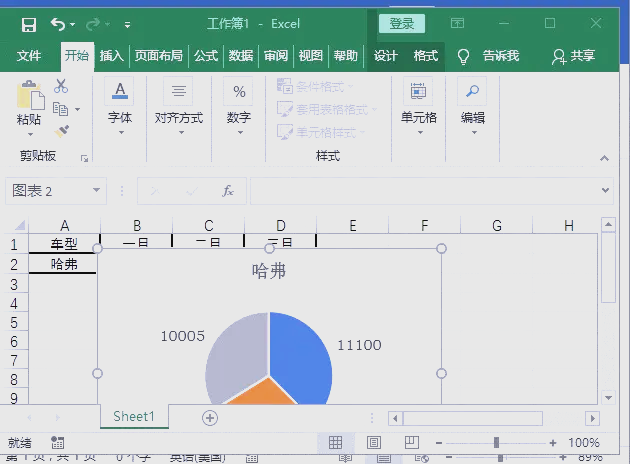Click 条件格式 conditional formatting
Viewport: 630px width, 464px height.
tap(315, 86)
